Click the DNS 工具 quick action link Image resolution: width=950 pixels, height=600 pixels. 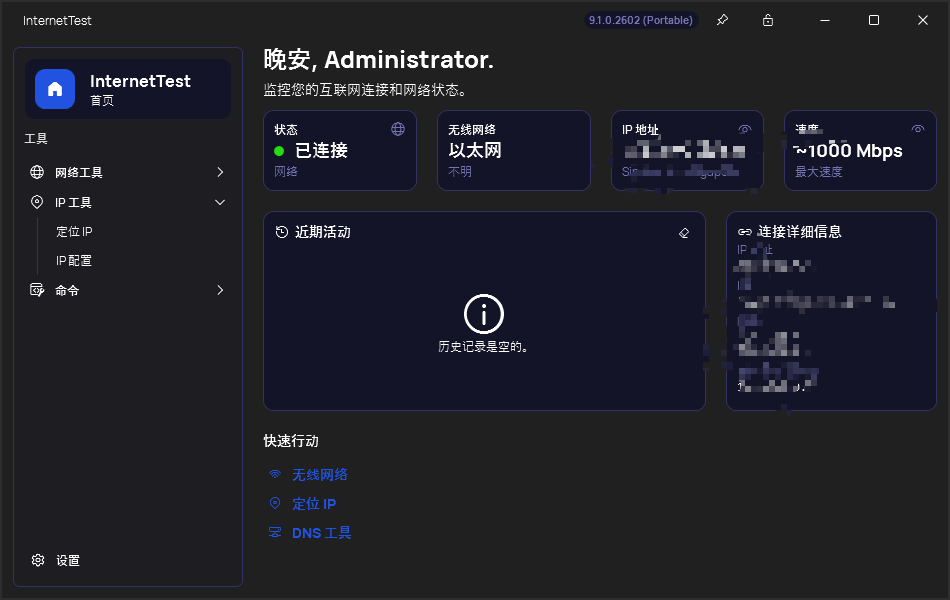click(322, 532)
